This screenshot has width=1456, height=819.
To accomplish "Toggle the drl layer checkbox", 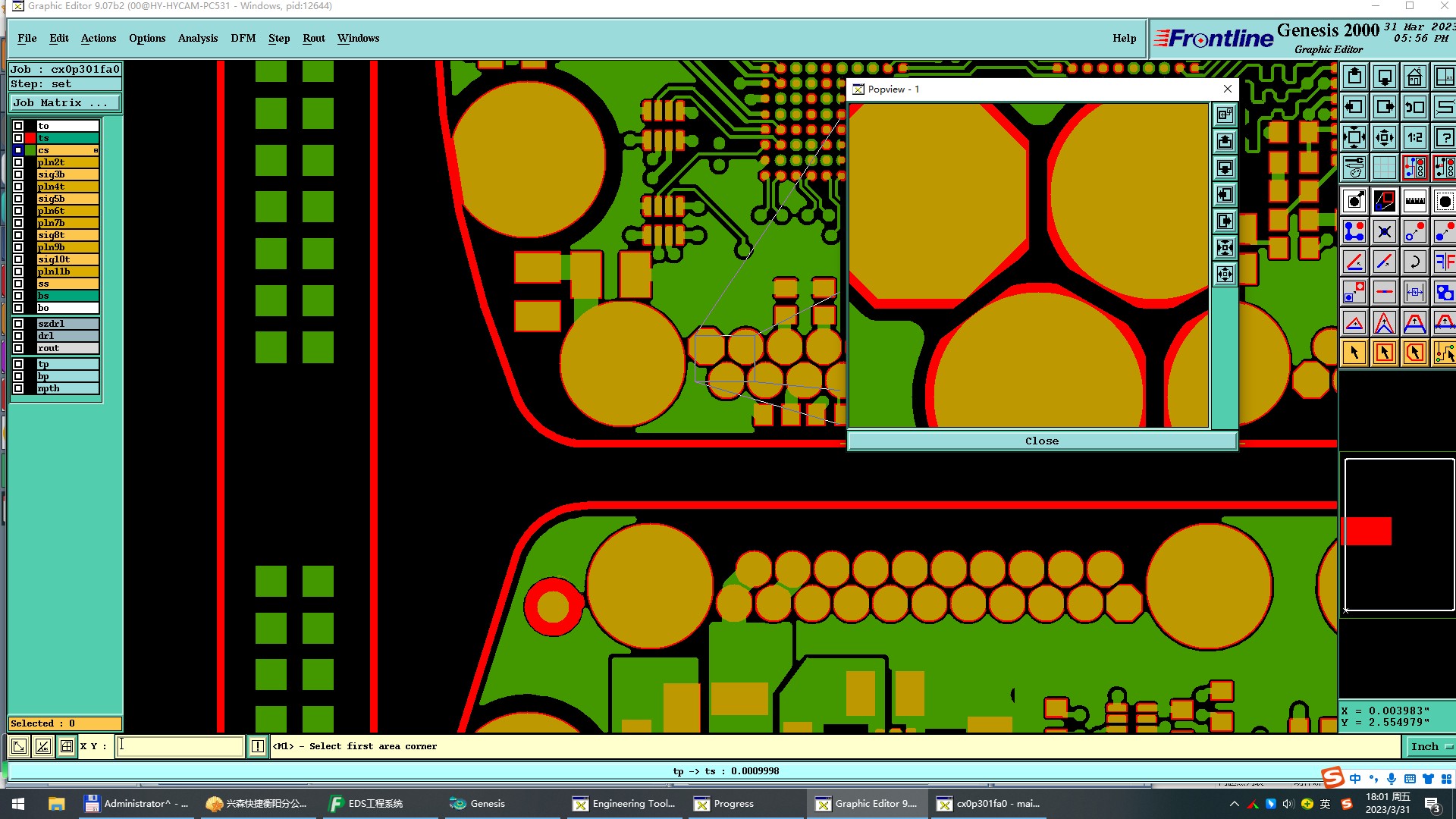I will [18, 336].
